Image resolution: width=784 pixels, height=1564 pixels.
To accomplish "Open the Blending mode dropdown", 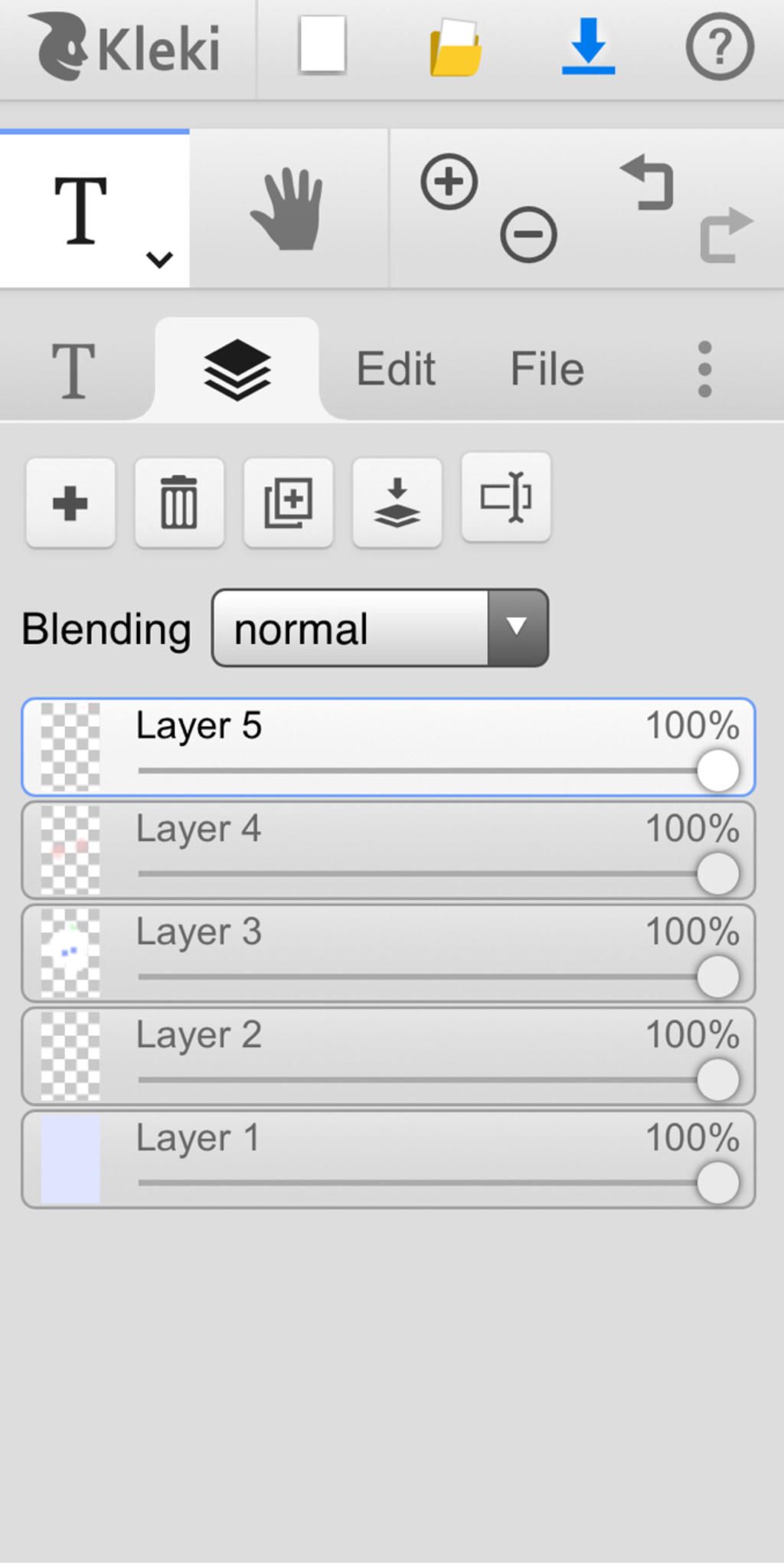I will (380, 628).
